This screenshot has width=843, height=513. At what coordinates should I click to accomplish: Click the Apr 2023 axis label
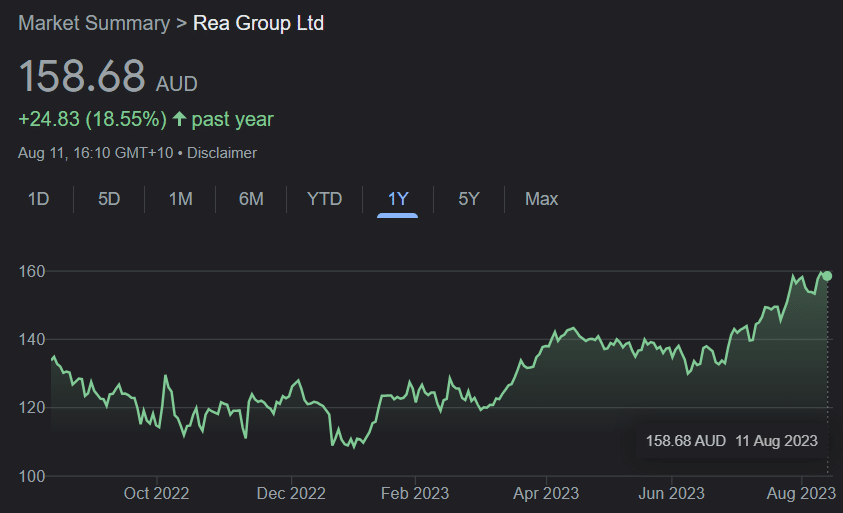[x=546, y=493]
